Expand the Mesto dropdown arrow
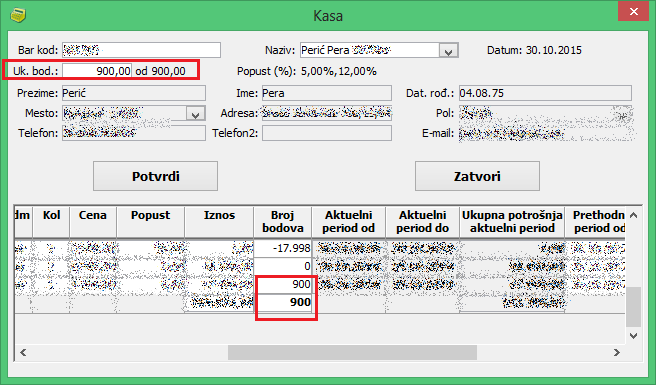 pyautogui.click(x=195, y=113)
